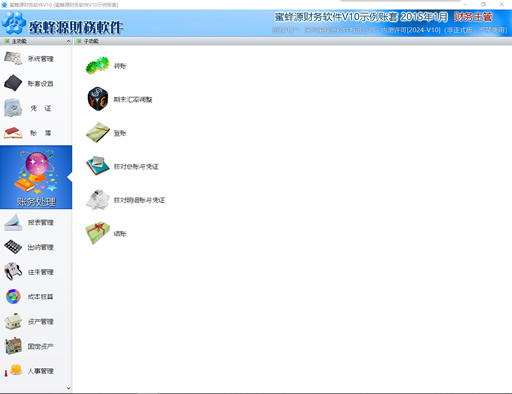Open the 固定资产 building module
Image resolution: width=512 pixels, height=394 pixels.
pyautogui.click(x=36, y=346)
